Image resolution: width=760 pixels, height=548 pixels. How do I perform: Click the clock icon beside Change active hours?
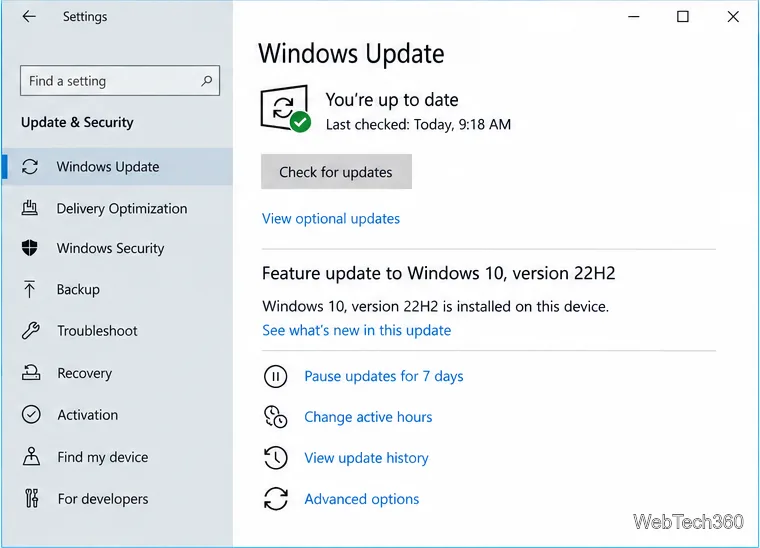[x=275, y=417]
